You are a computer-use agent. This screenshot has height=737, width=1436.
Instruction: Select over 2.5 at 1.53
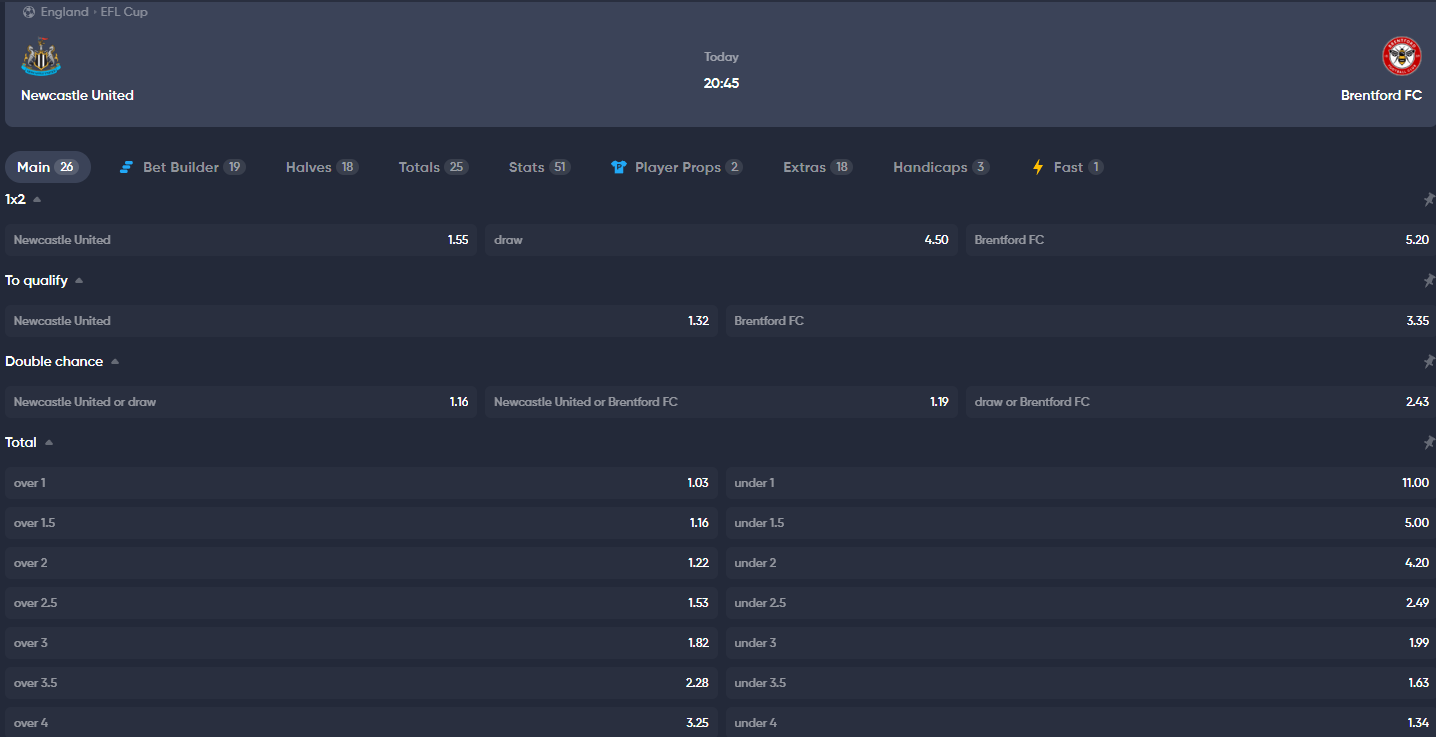(x=361, y=603)
